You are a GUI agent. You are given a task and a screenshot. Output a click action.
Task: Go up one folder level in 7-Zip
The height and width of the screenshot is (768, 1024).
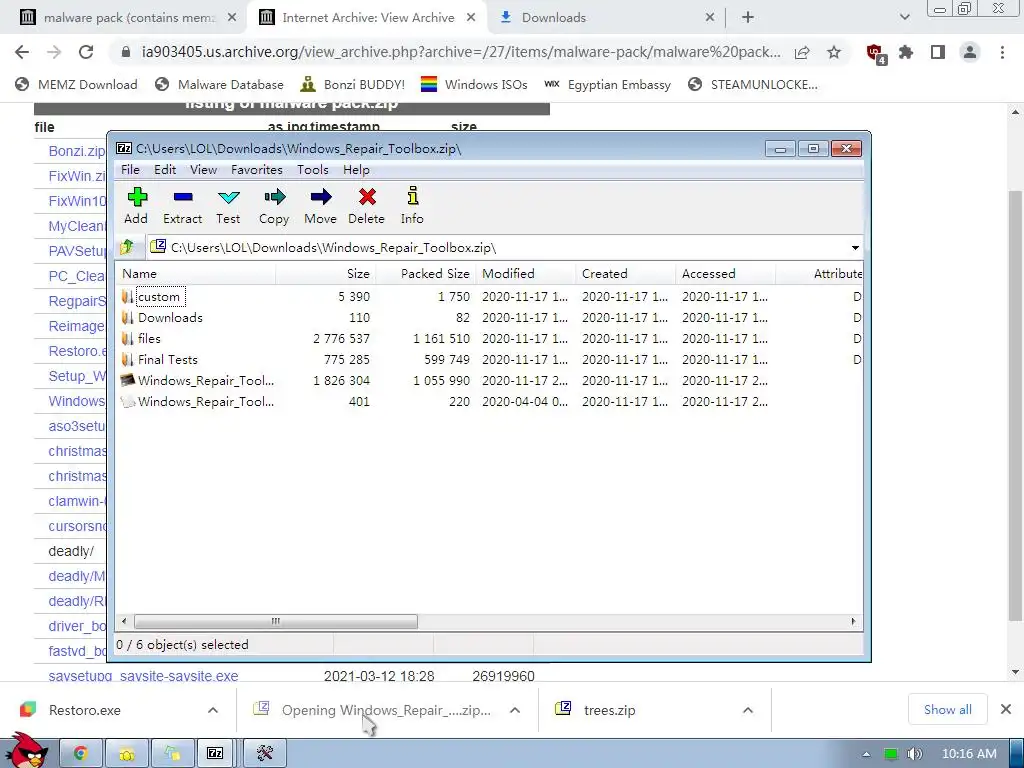point(127,247)
